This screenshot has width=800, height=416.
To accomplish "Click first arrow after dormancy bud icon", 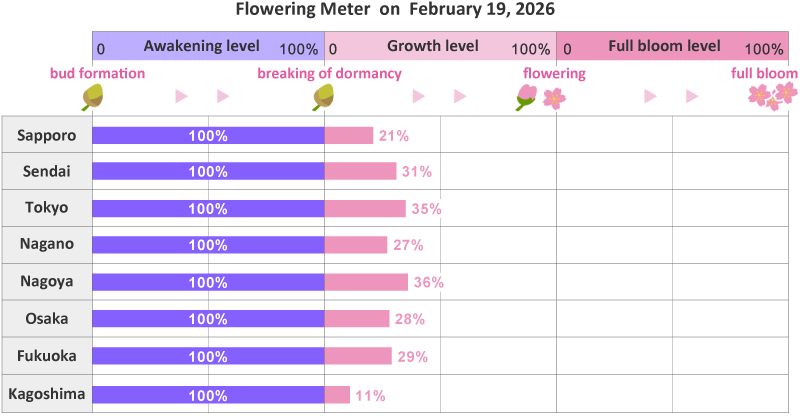I will pyautogui.click(x=418, y=97).
